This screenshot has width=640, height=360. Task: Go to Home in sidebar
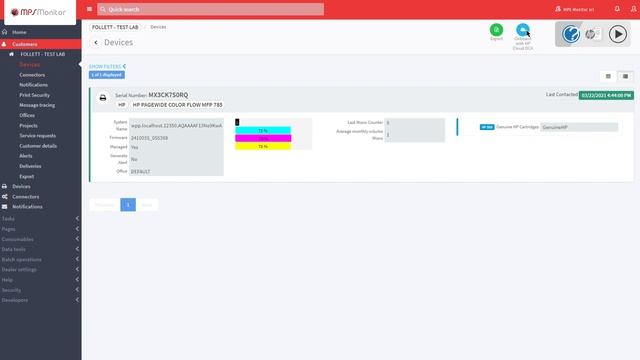click(19, 32)
